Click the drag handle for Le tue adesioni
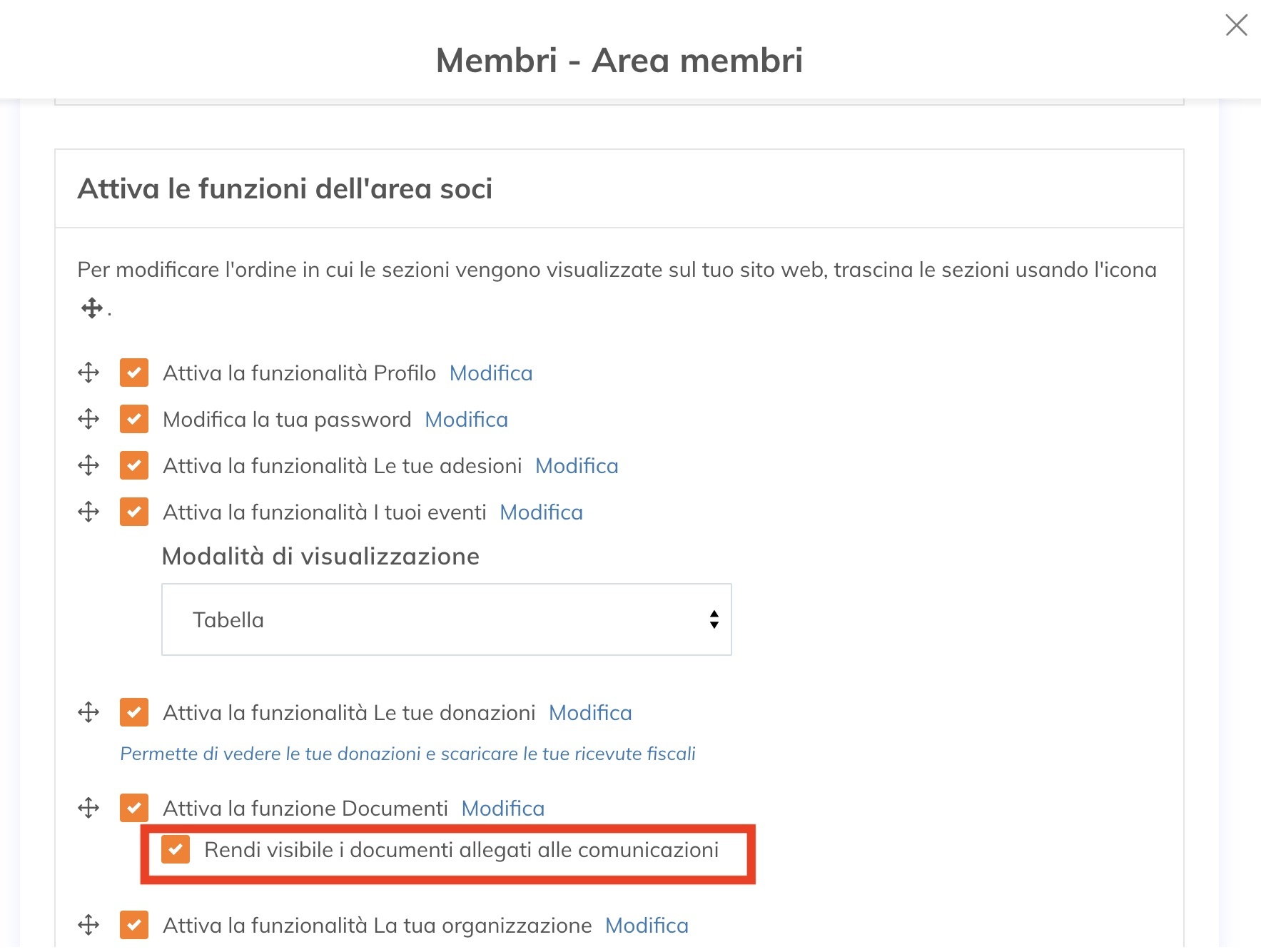This screenshot has height=952, width=1261. 88,465
